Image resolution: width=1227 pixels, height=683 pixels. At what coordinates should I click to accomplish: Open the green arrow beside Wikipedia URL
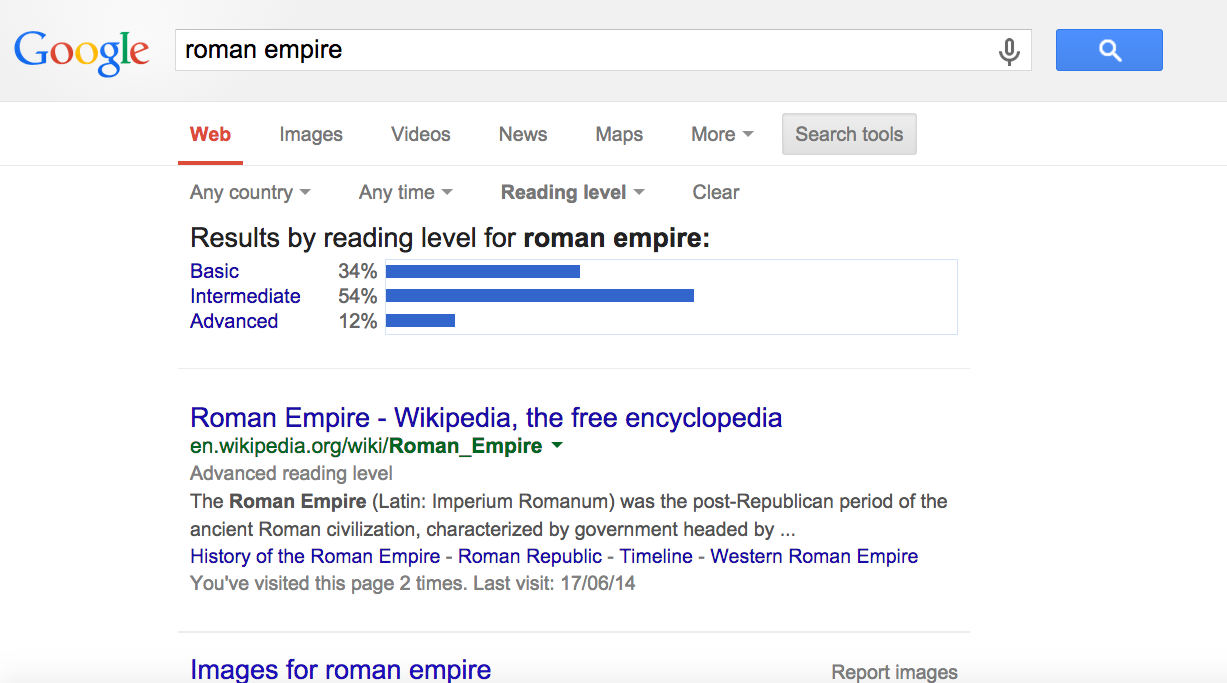tap(557, 446)
